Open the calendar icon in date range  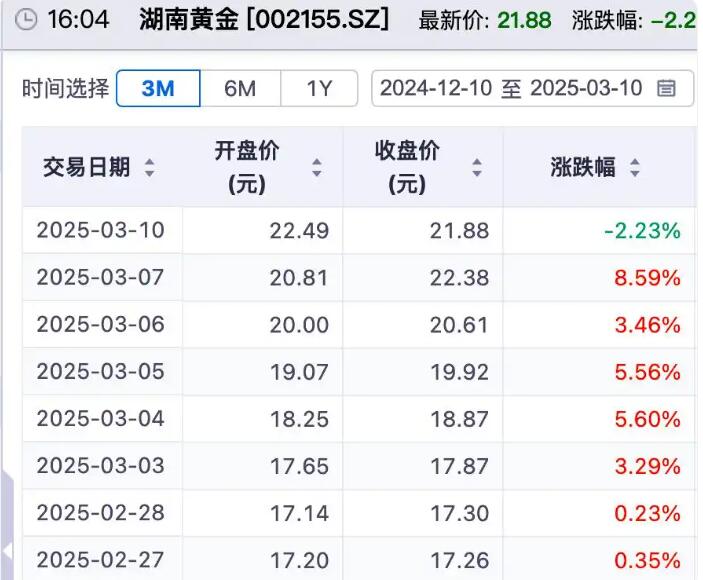coord(666,89)
